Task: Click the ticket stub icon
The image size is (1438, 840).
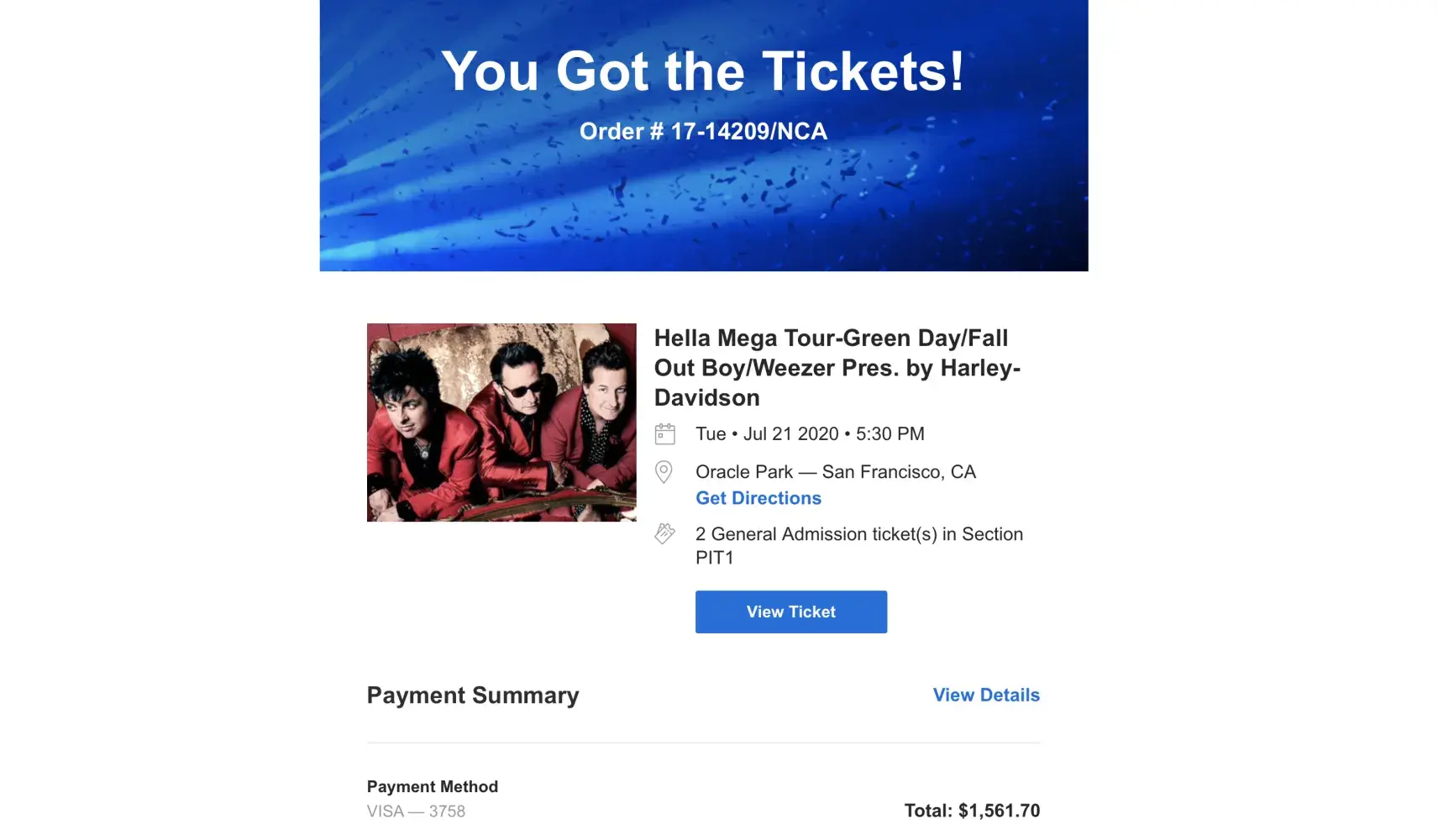Action: click(x=664, y=533)
